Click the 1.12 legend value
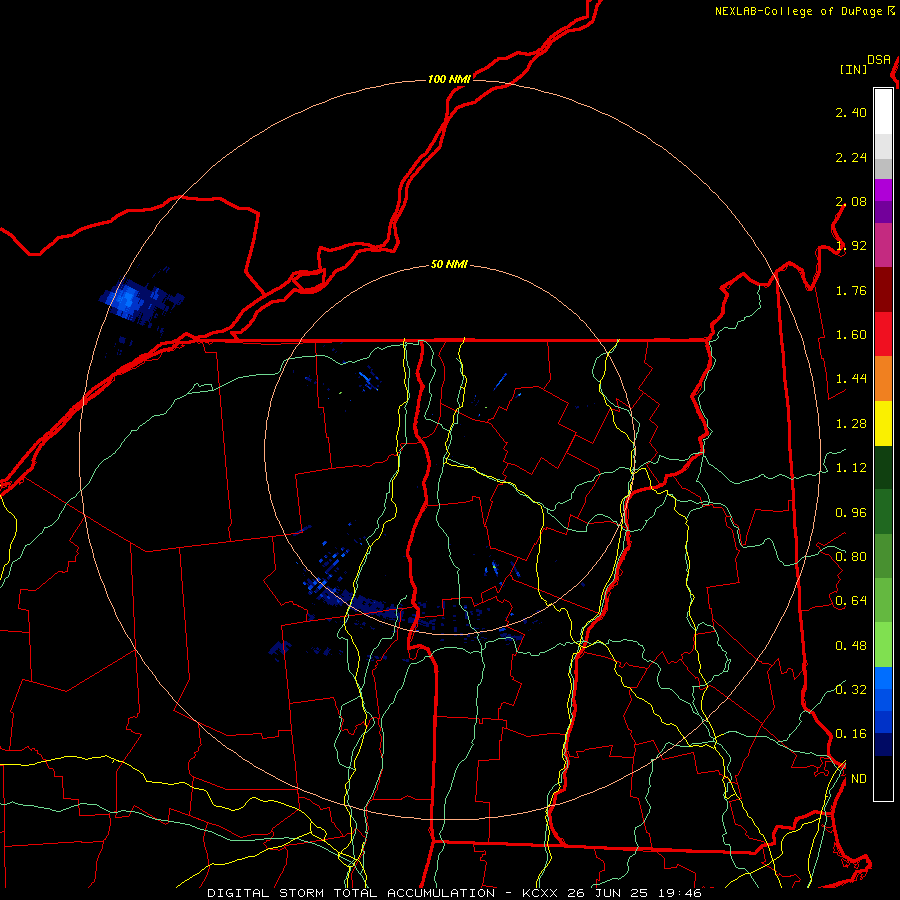The height and width of the screenshot is (900, 900). click(851, 468)
